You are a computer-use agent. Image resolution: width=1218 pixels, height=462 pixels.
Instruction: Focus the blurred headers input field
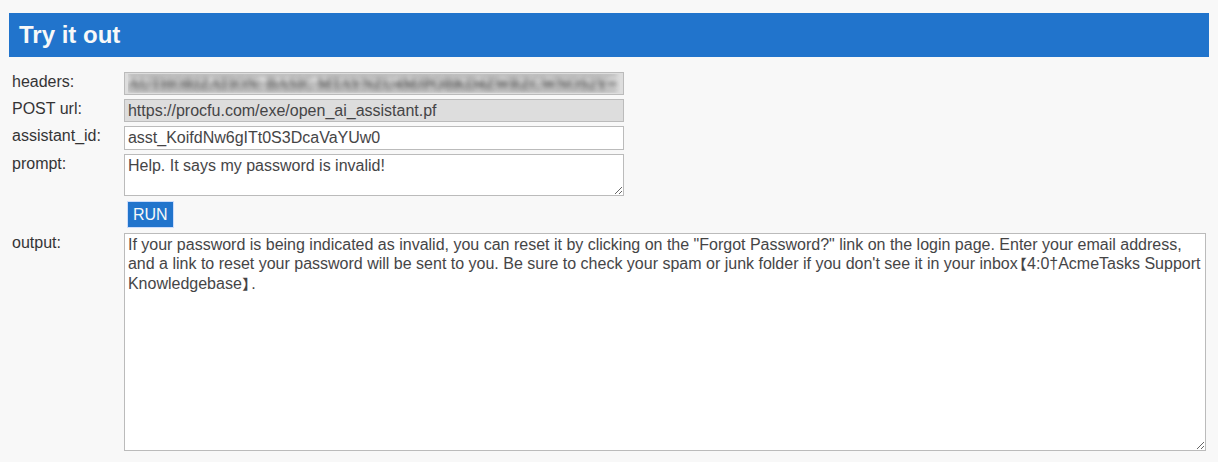pyautogui.click(x=373, y=83)
